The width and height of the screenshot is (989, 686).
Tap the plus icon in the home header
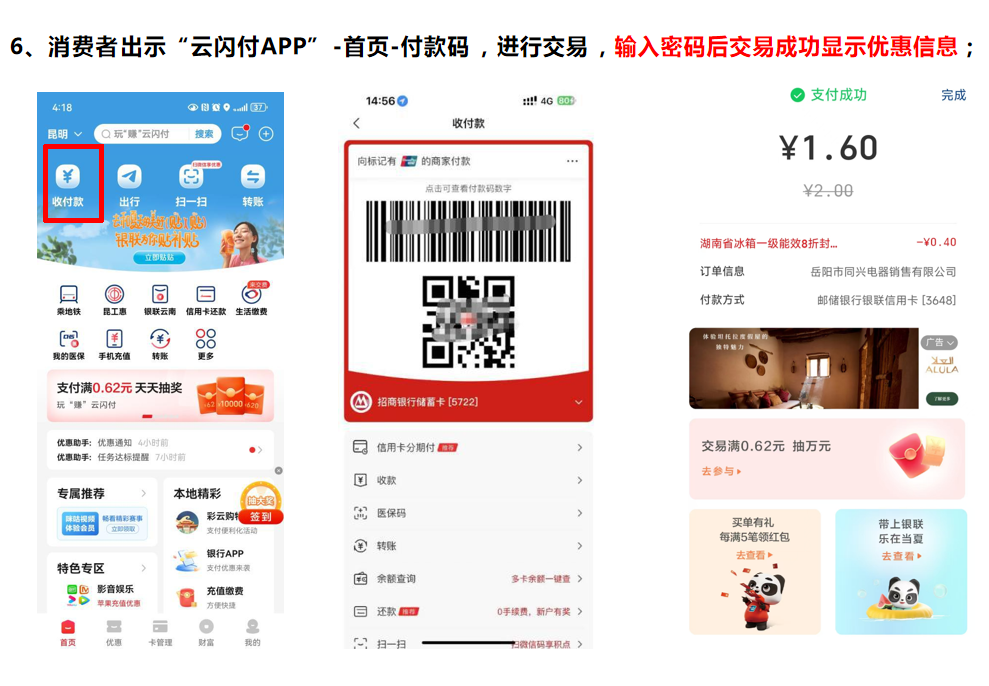click(x=266, y=134)
